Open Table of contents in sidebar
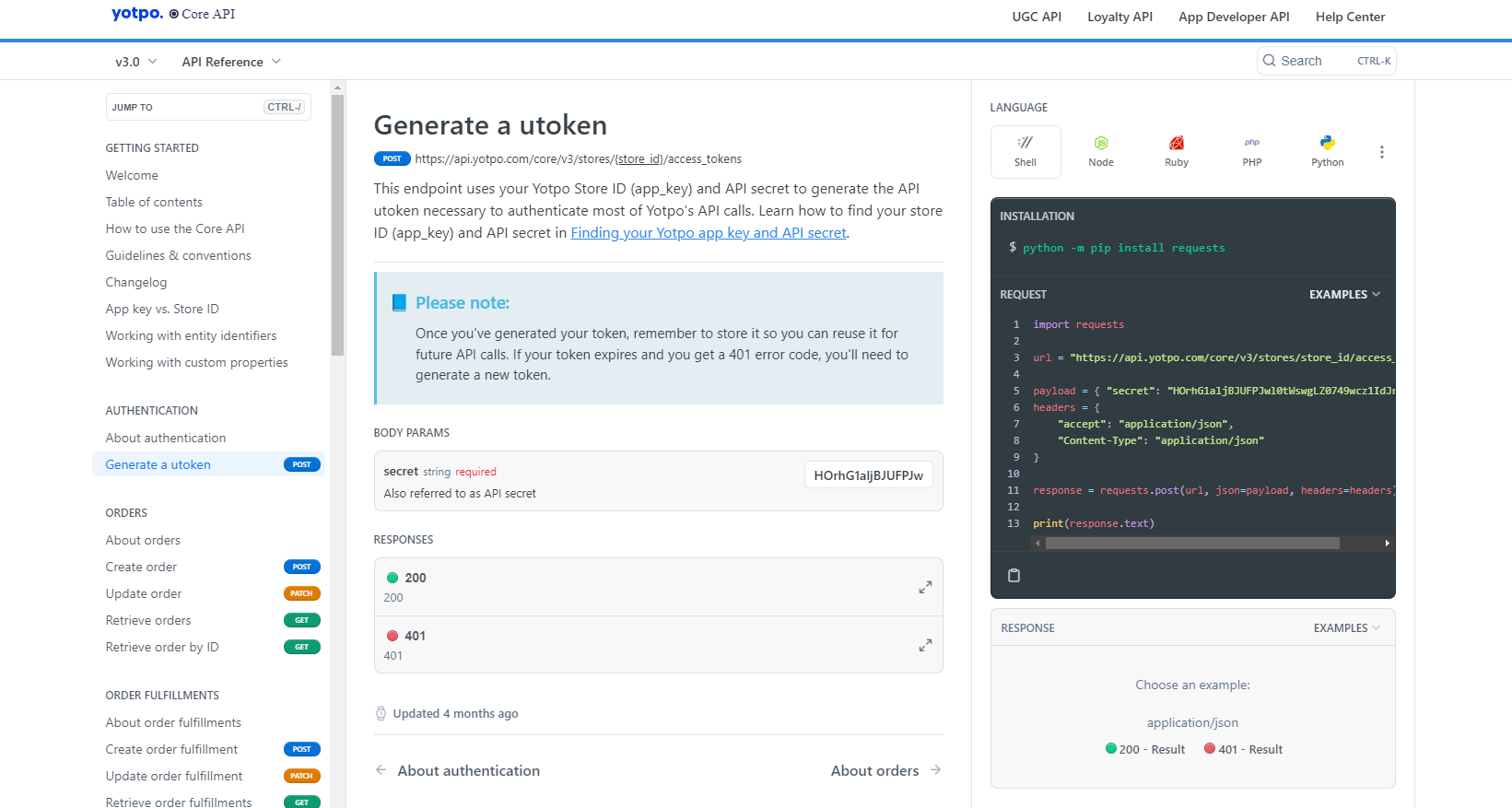This screenshot has height=808, width=1512. point(154,202)
